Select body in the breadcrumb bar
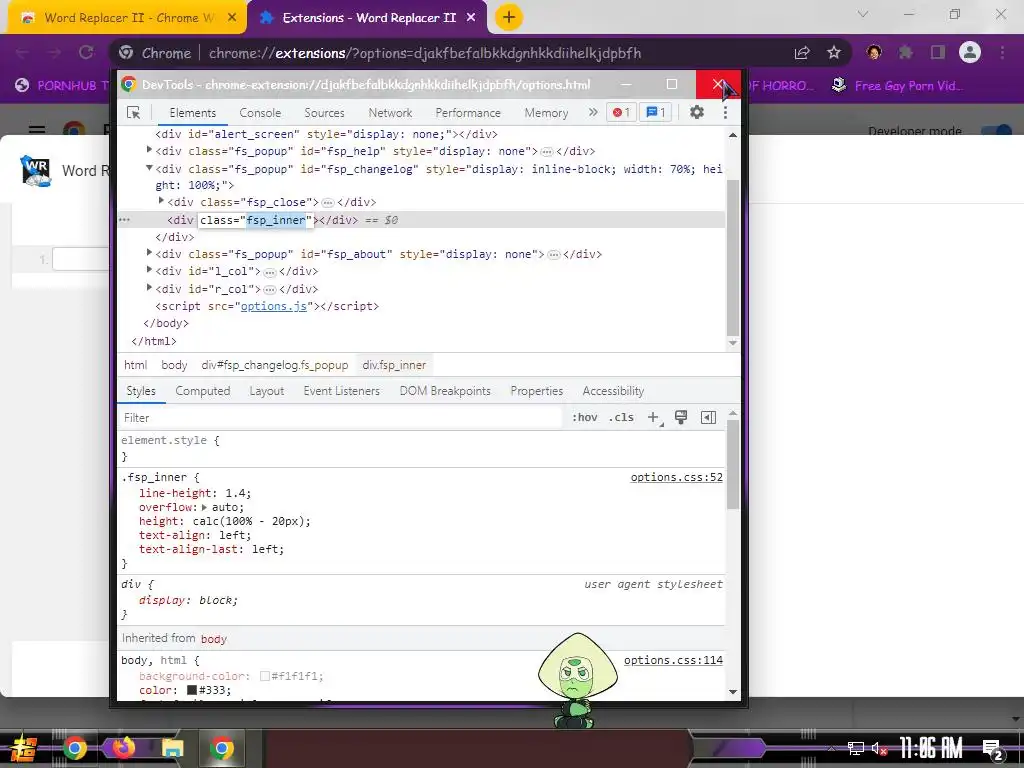The image size is (1024, 768). pos(174,365)
